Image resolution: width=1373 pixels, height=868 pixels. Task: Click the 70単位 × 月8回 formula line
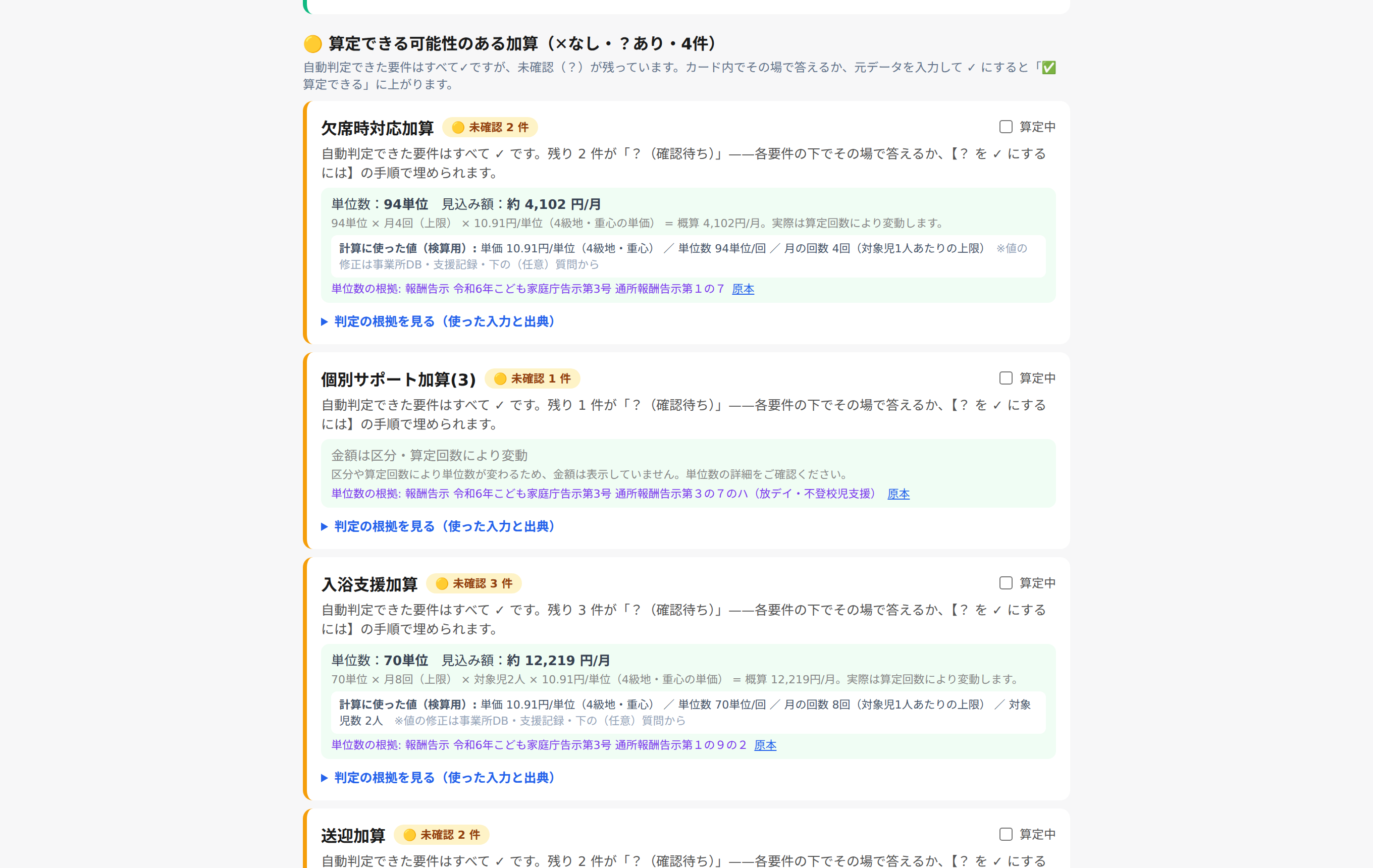click(676, 679)
